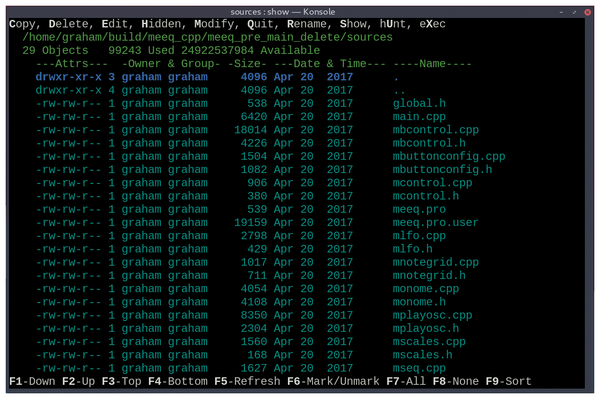Image resolution: width=600 pixels, height=399 pixels.
Task: Select the Rename command
Action: [307, 24]
